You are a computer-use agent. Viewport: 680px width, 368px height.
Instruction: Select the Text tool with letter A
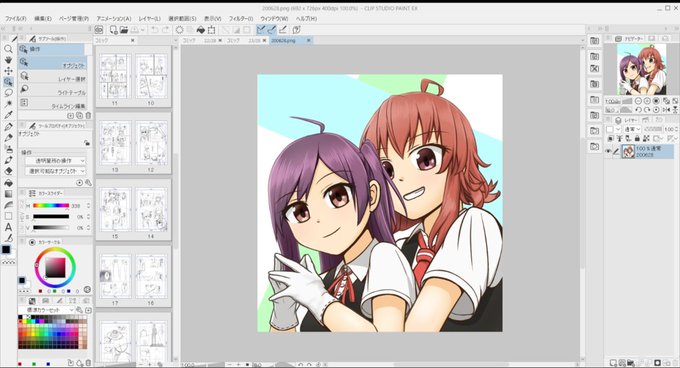8,227
